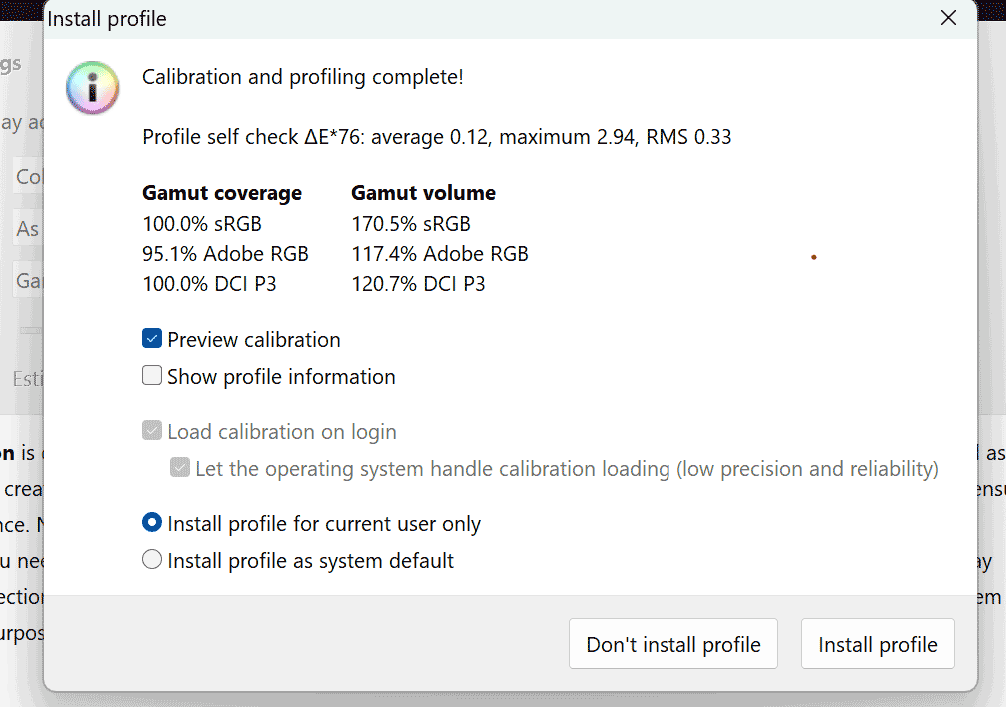Viewport: 1006px width, 707px height.
Task: Click the 117.4% Adobe RGB volume value
Action: [439, 254]
